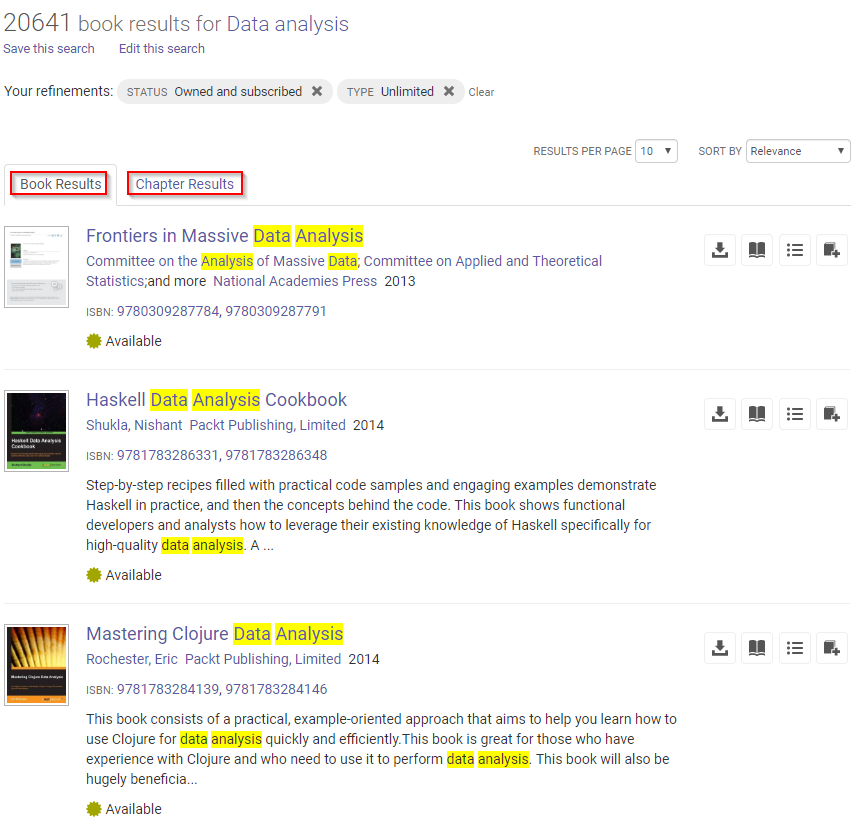Download the Frontiers in Massive Data Analysis book
This screenshot has height=828, width=860.
tap(719, 250)
